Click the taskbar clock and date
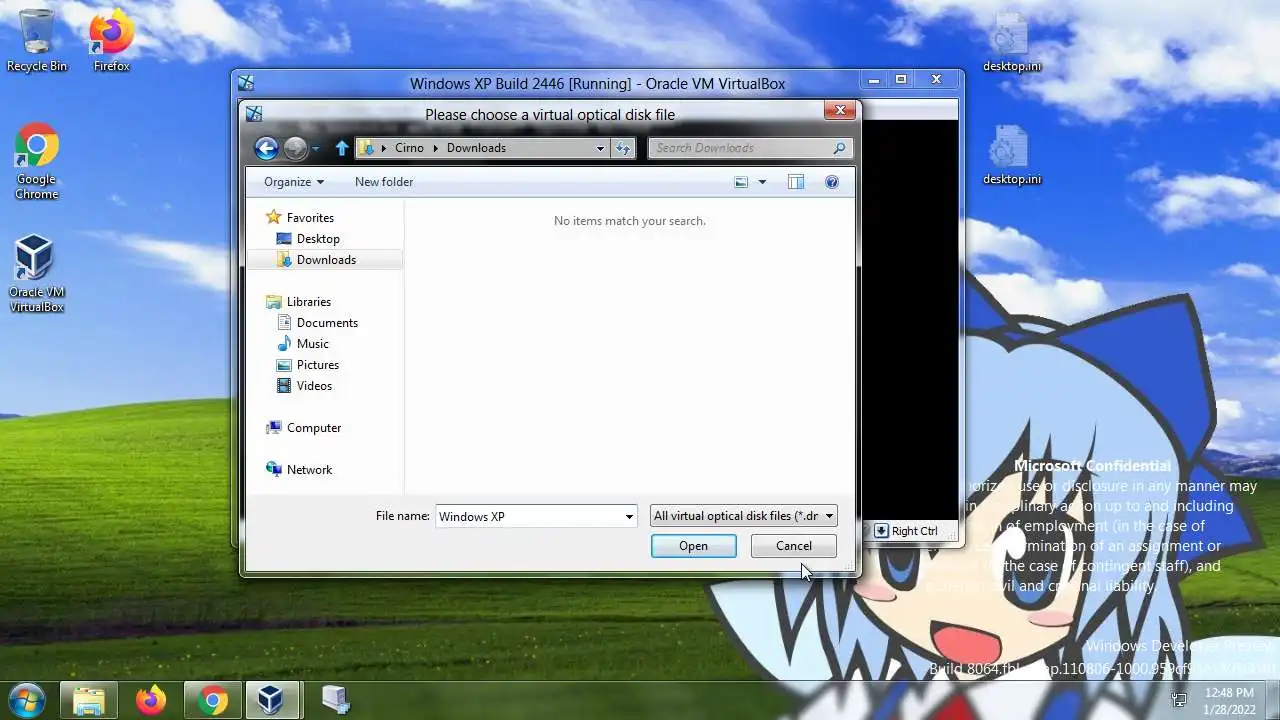The image size is (1280, 720). click(x=1229, y=700)
